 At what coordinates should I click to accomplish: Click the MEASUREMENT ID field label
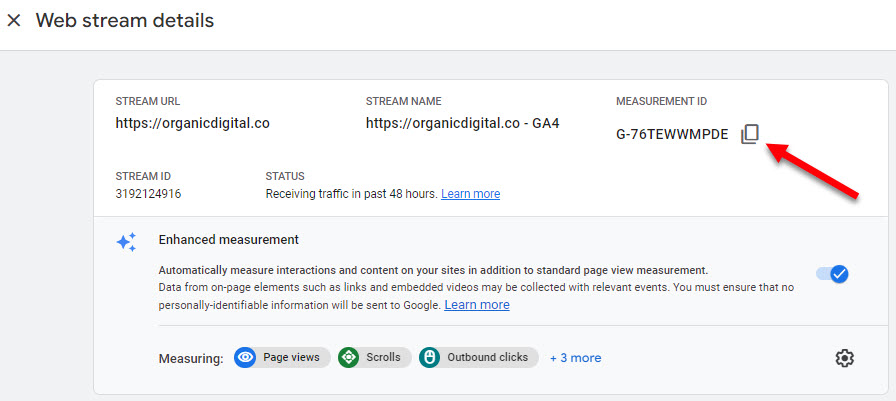pyautogui.click(x=661, y=102)
